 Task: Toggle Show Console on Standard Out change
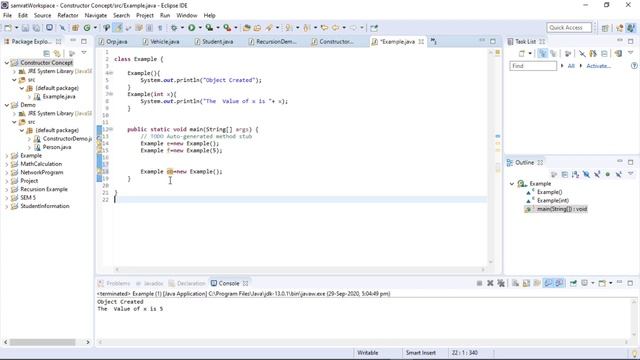pyautogui.click(x=548, y=283)
